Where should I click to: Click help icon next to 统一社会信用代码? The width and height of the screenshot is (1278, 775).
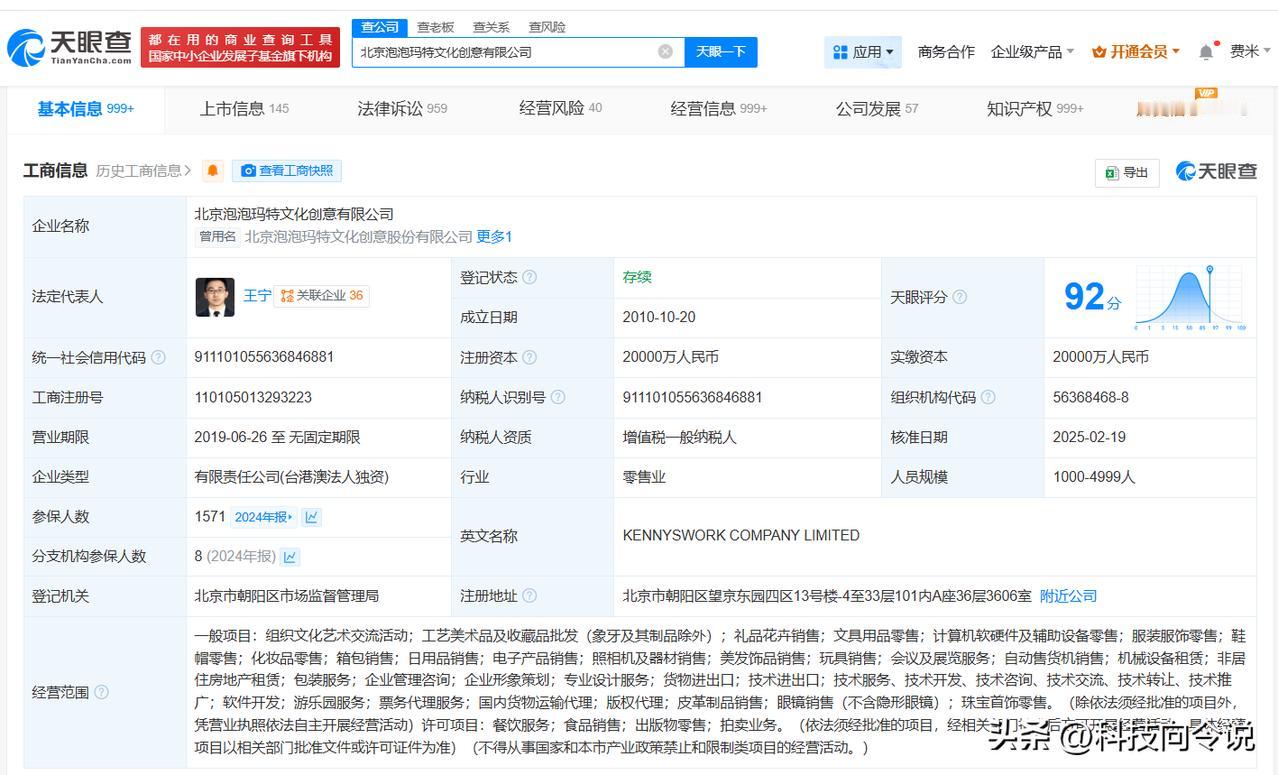coord(158,357)
